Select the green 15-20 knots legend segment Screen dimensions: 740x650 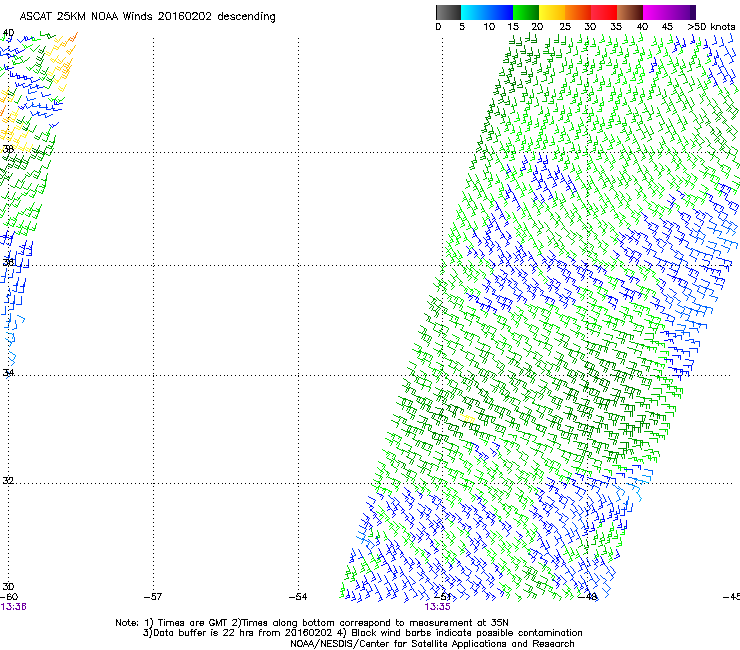528,13
